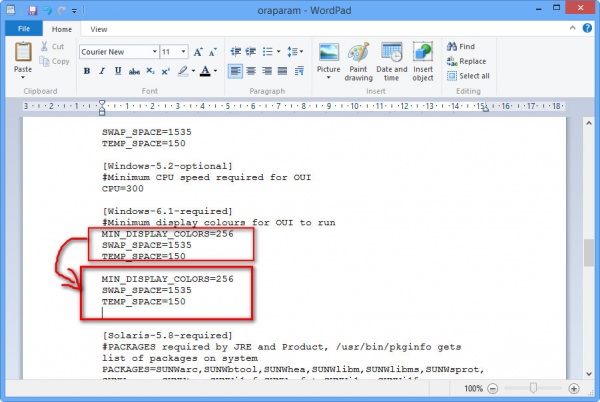
Task: Toggle subscript formatting
Action: pyautogui.click(x=150, y=71)
